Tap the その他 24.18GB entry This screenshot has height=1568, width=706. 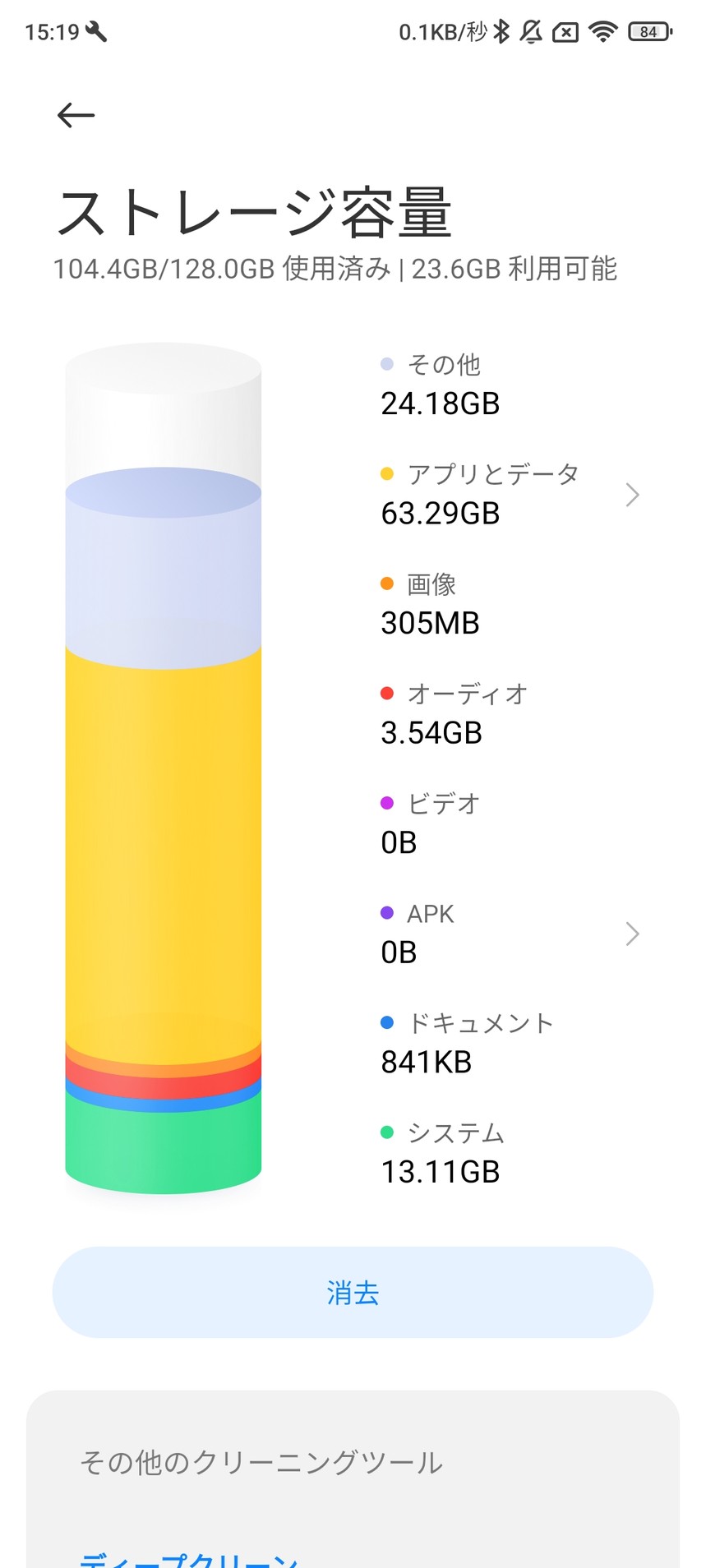(441, 385)
